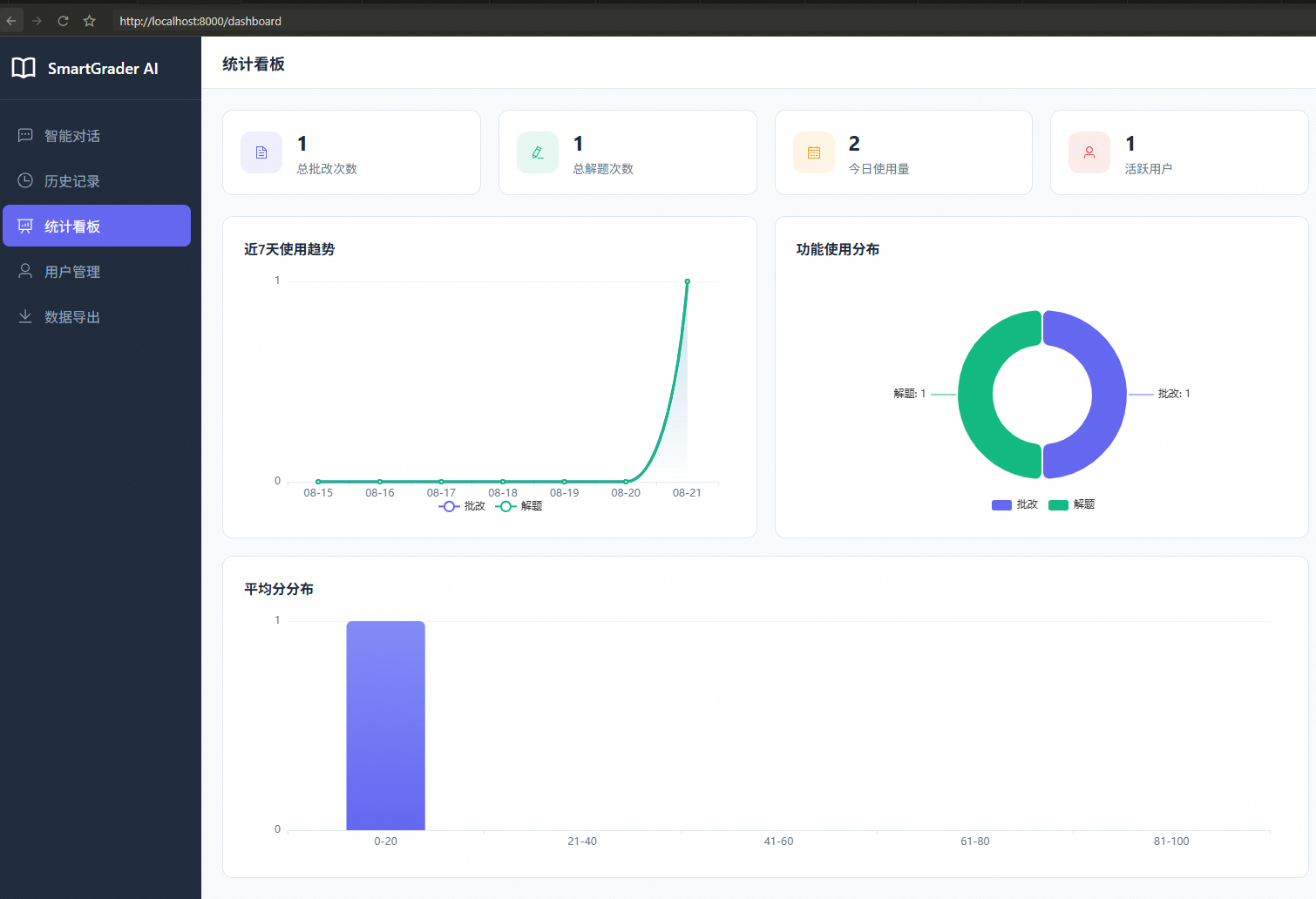This screenshot has height=899, width=1316.
Task: Click the person icon on 活跃用户 card
Action: coord(1089,152)
